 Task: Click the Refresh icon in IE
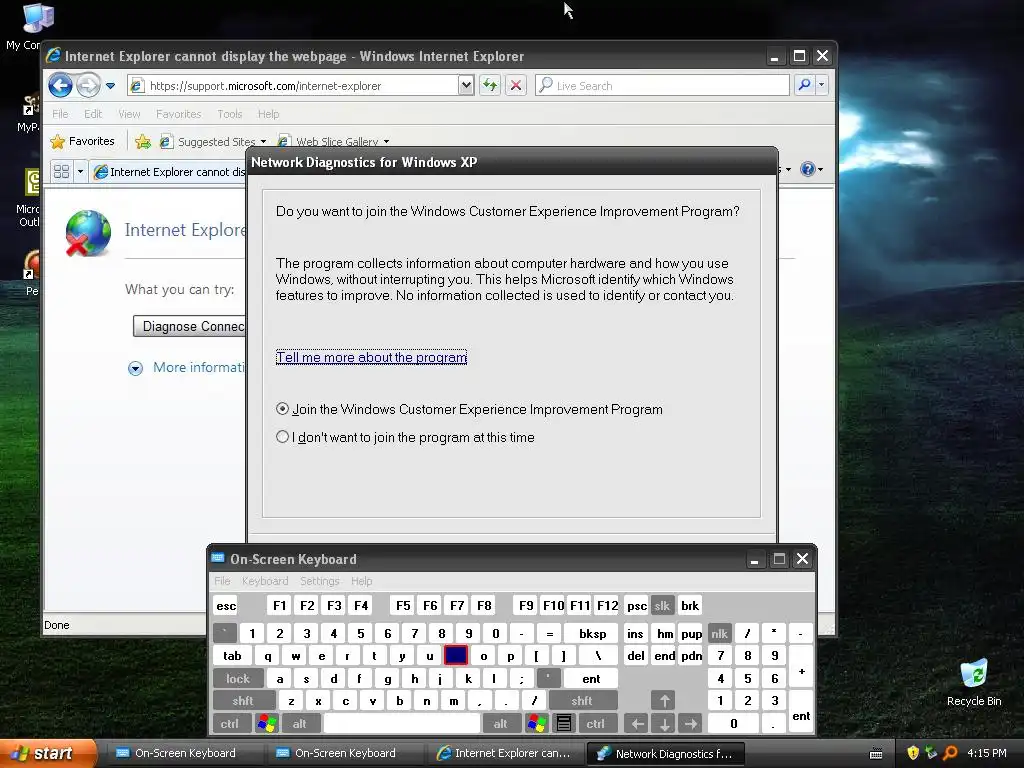click(490, 86)
